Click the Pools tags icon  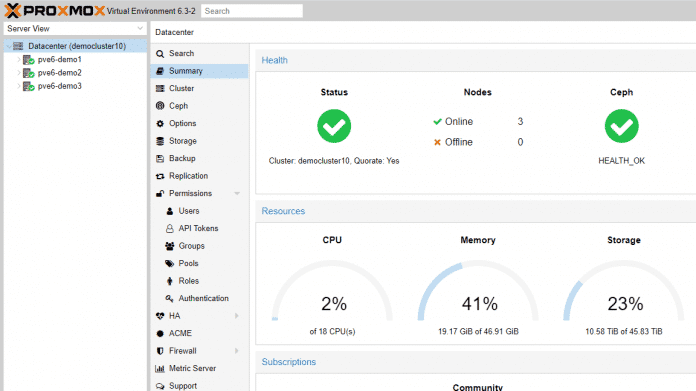click(x=170, y=264)
